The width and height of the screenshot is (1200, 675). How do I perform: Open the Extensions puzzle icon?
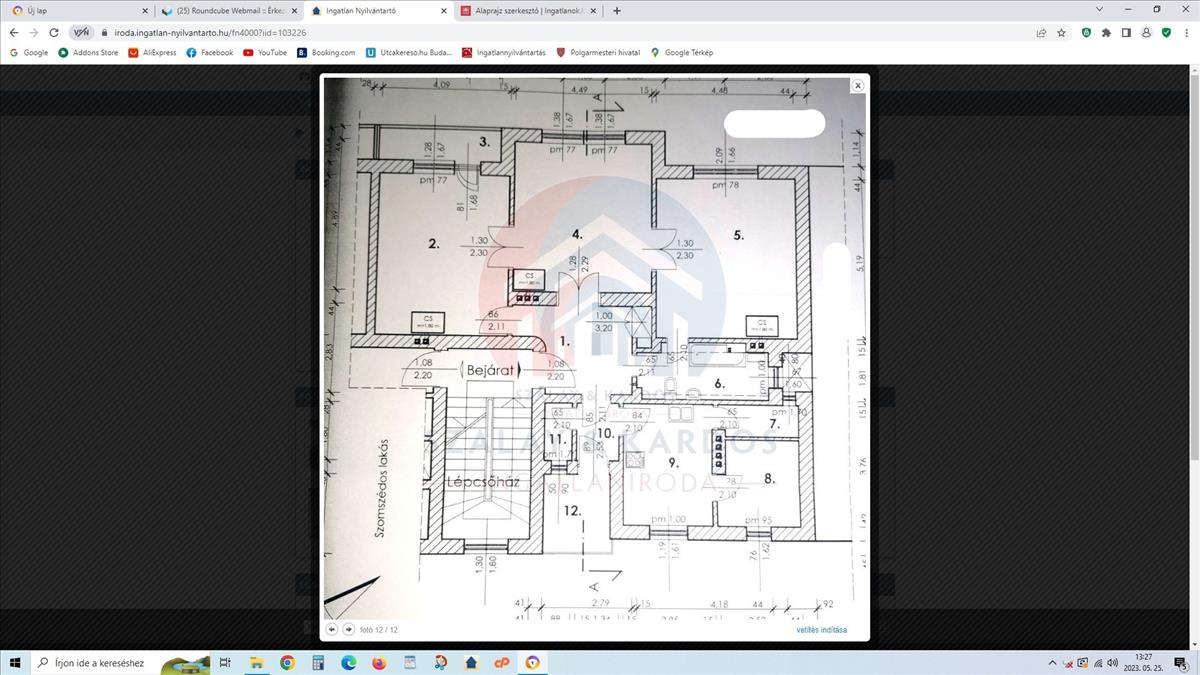coord(1106,32)
